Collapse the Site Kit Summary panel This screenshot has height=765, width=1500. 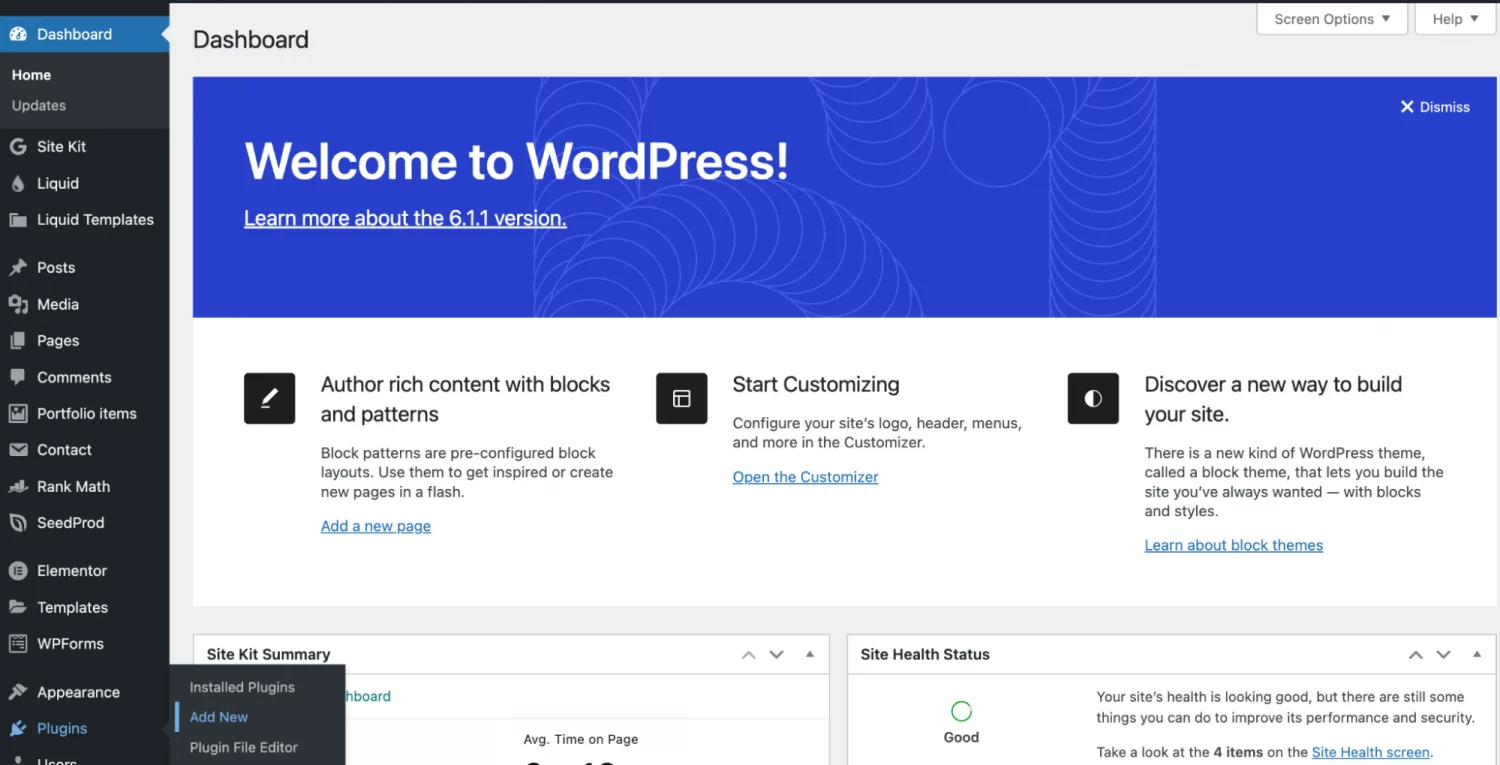point(810,655)
